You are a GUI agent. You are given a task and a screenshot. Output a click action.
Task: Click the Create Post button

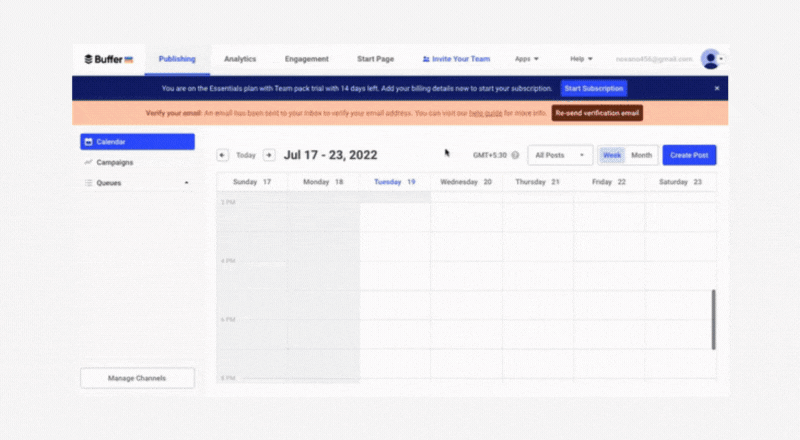pyautogui.click(x=689, y=155)
